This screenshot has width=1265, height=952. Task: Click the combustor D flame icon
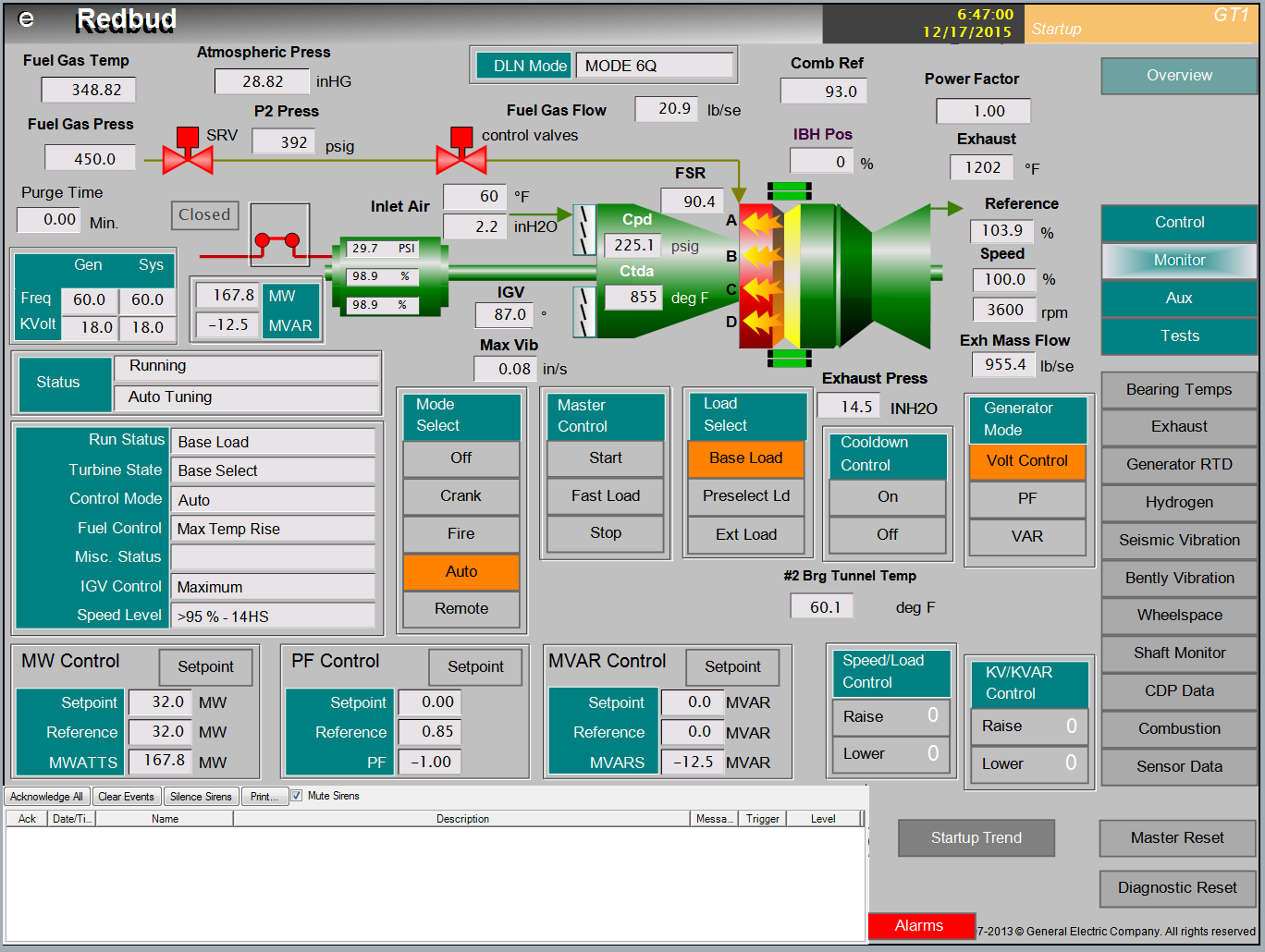[761, 323]
